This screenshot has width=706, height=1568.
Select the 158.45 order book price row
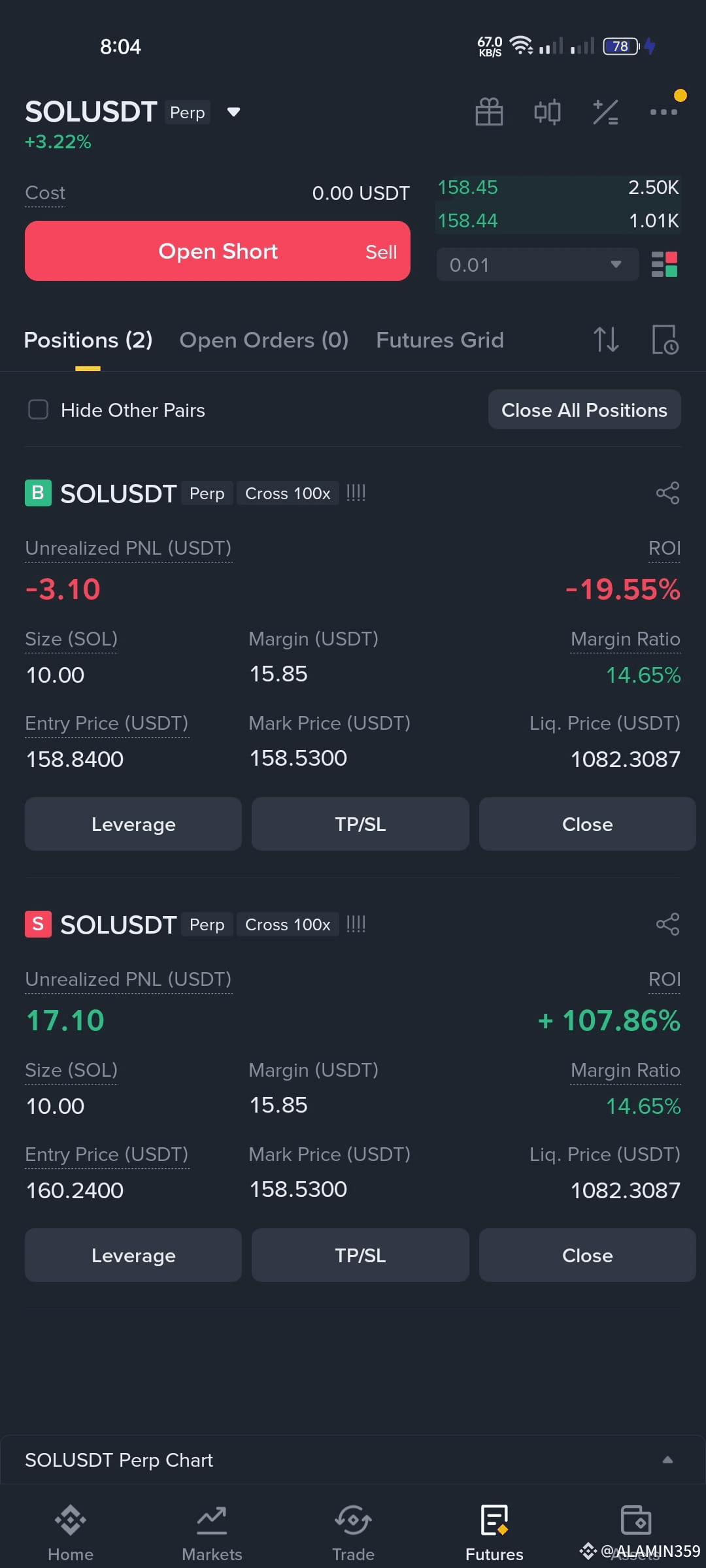pyautogui.click(x=558, y=188)
